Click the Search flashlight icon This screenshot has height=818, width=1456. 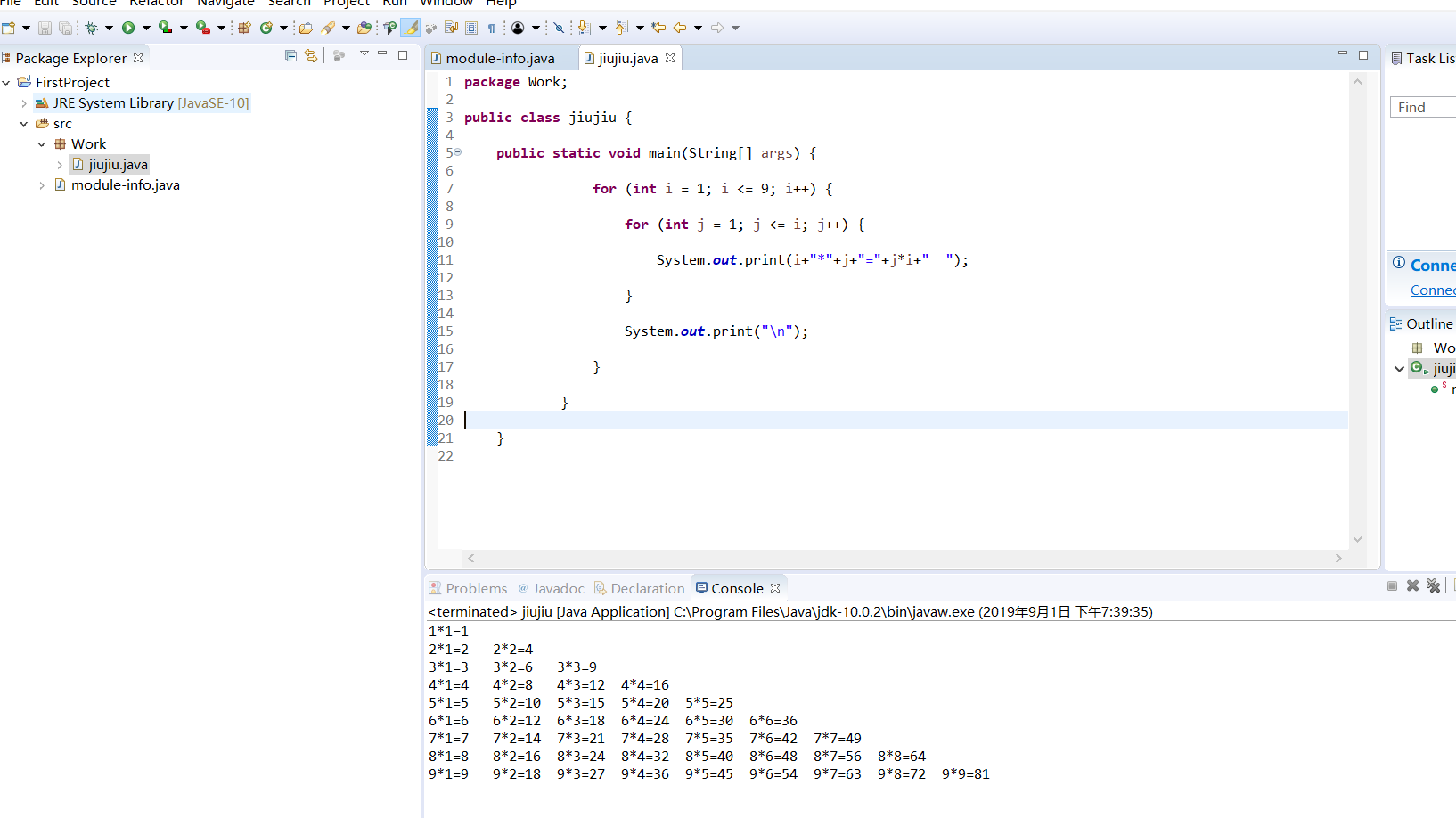pos(329,28)
